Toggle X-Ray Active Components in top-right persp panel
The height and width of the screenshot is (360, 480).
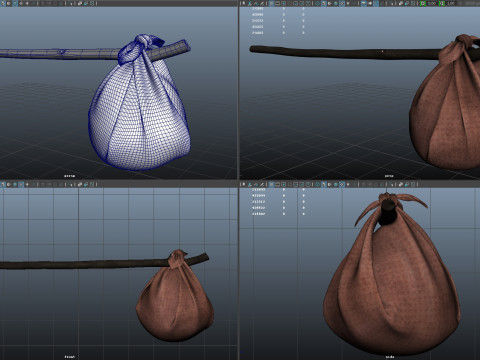pos(407,3)
